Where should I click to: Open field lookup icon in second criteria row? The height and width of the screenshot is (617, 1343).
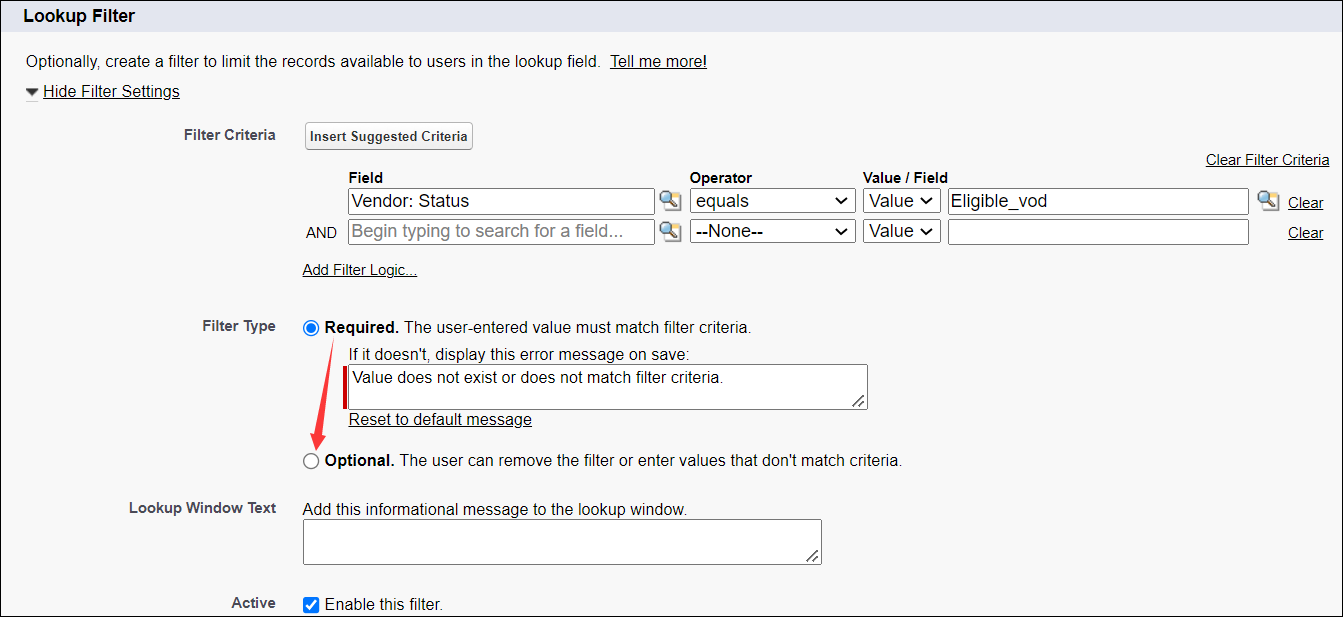[x=670, y=232]
